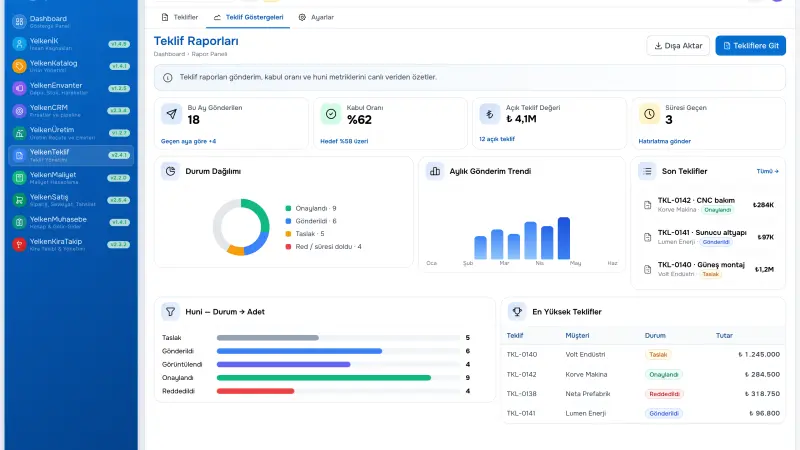
Task: Open the YelkenEnvanter sidebar icon
Action: [x=19, y=88]
